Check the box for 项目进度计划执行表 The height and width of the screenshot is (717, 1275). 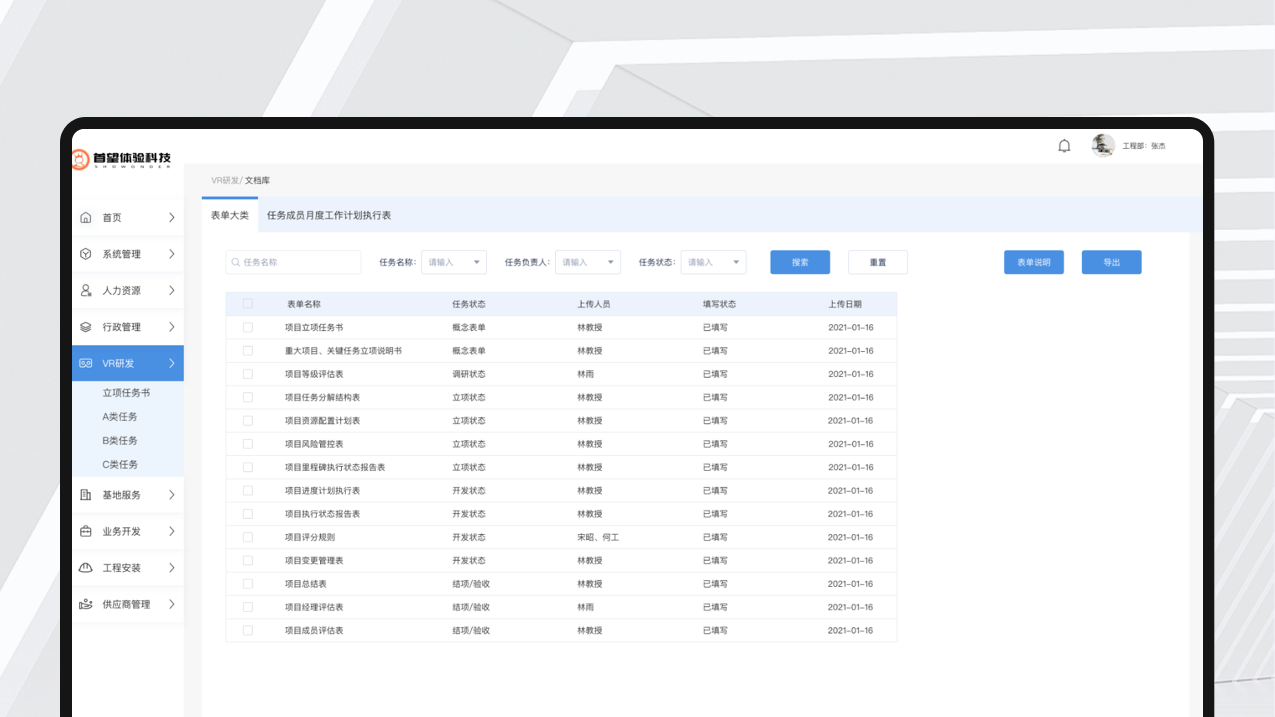pyautogui.click(x=248, y=491)
